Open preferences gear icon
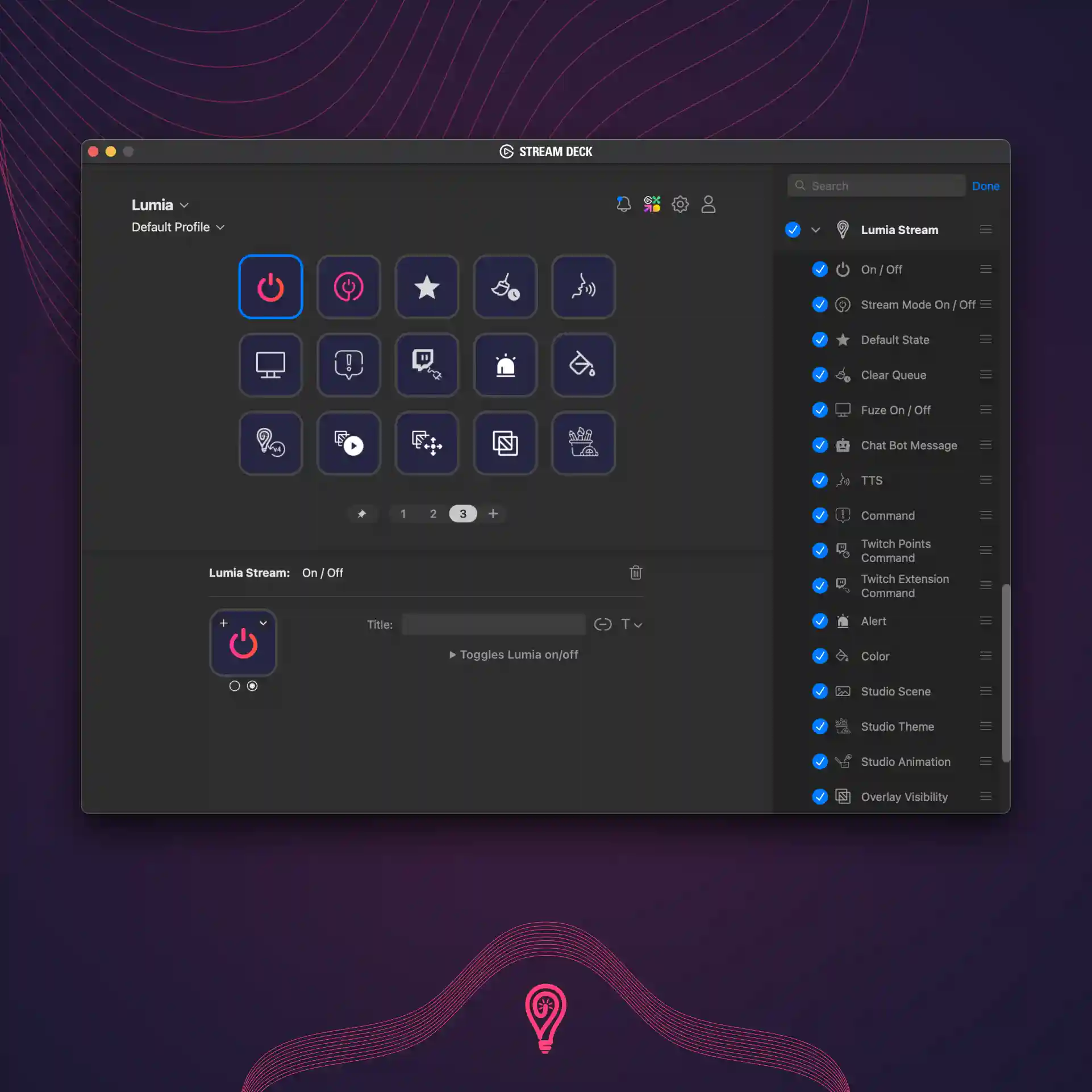The height and width of the screenshot is (1092, 1092). (680, 204)
